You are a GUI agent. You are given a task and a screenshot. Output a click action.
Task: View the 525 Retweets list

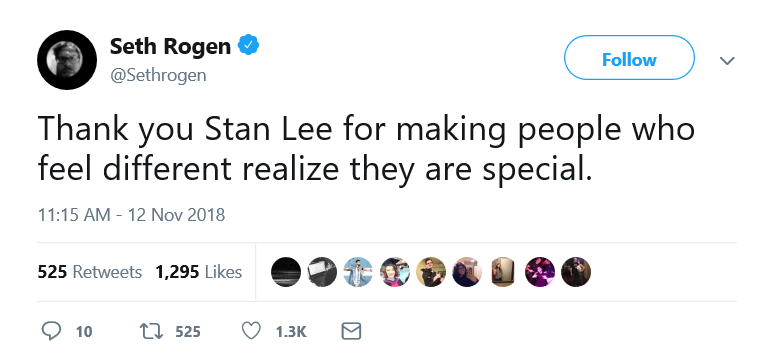[x=90, y=272]
